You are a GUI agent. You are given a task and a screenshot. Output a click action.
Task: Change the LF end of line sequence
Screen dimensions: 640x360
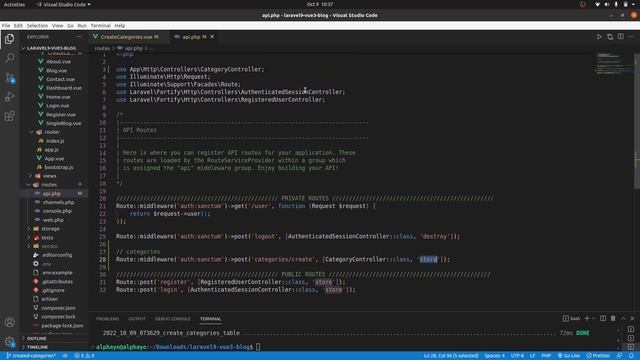(x=532, y=356)
